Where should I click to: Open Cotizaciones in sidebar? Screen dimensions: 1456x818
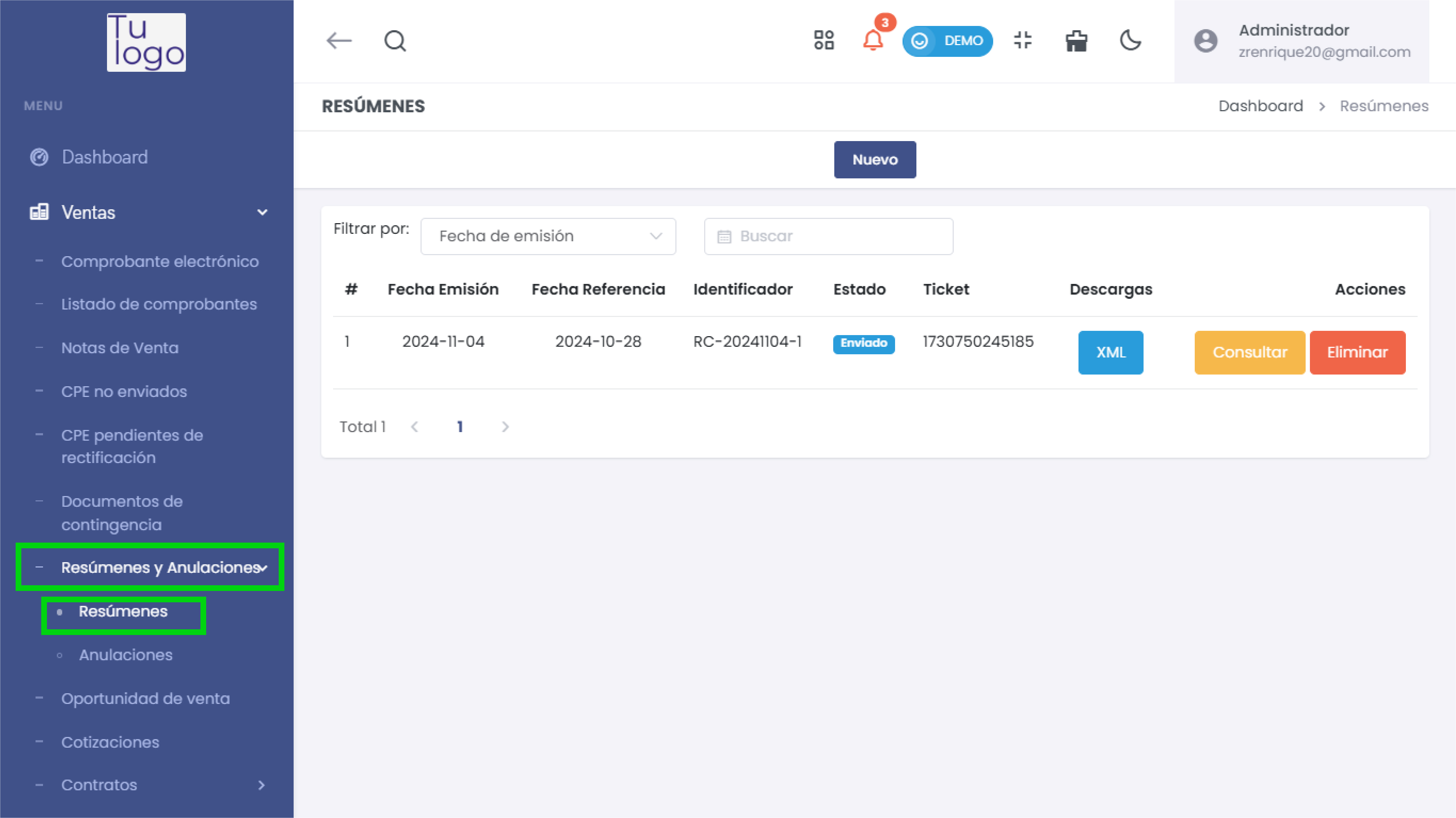(110, 742)
